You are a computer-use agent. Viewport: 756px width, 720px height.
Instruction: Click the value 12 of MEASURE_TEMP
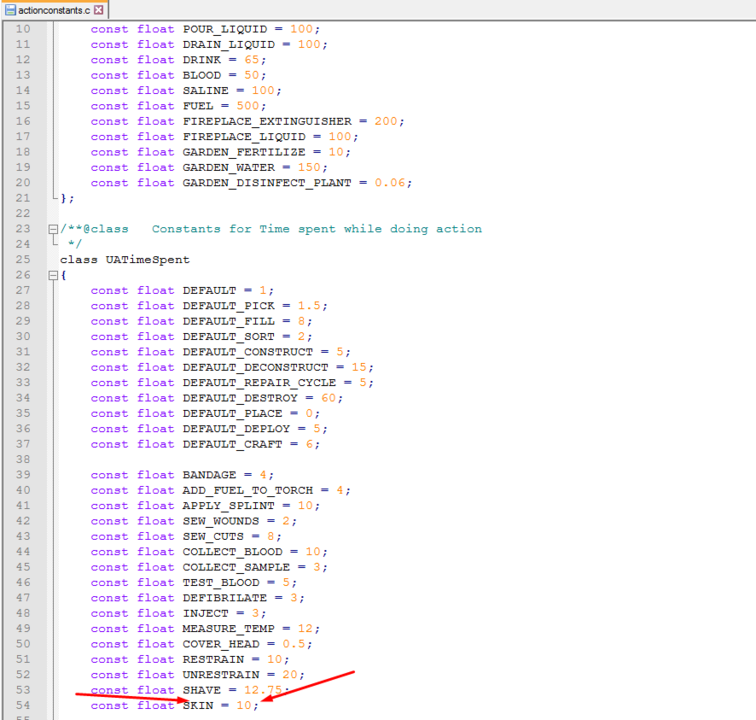tap(305, 629)
